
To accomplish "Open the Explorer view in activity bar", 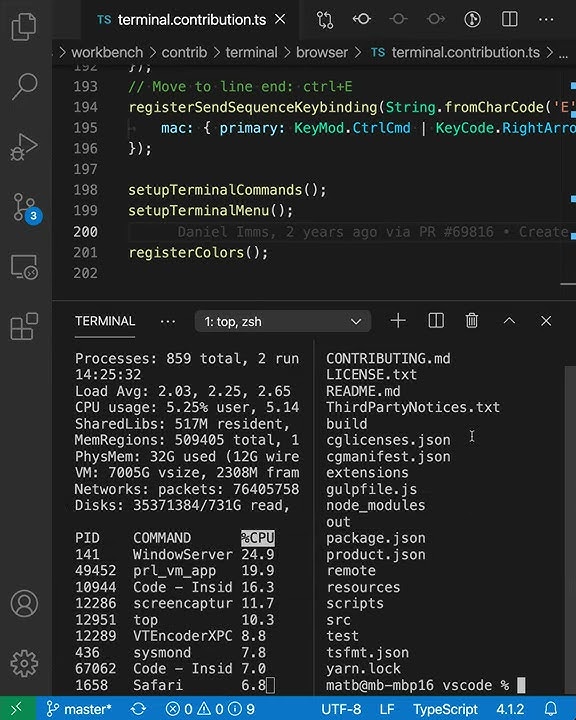I will coord(24,26).
